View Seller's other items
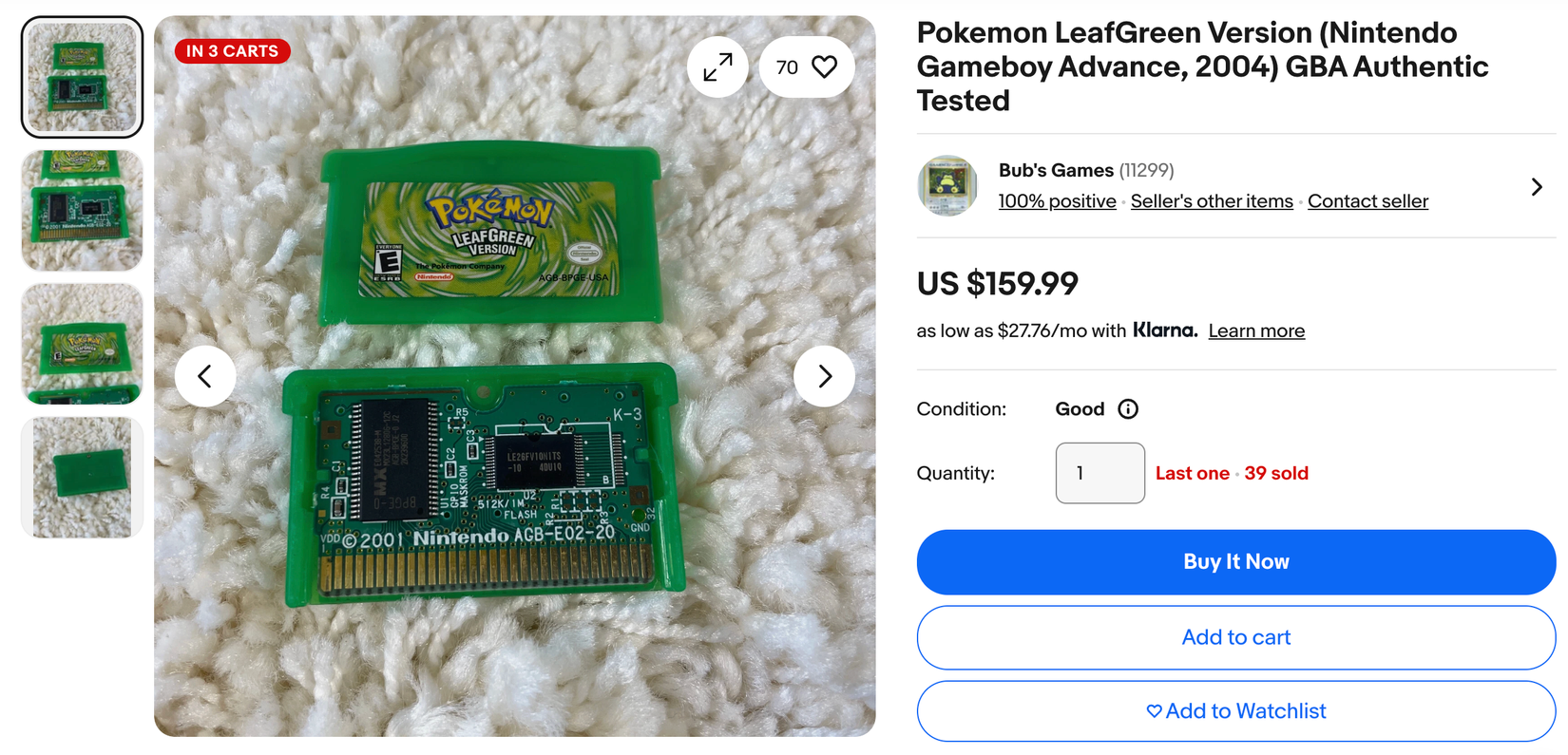The width and height of the screenshot is (1568, 755). tap(1211, 201)
